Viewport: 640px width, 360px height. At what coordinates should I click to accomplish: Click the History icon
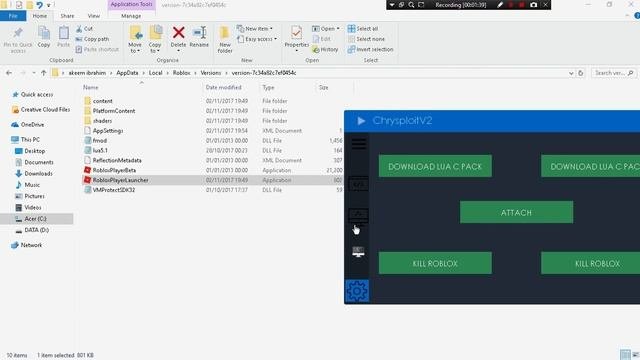pyautogui.click(x=316, y=49)
